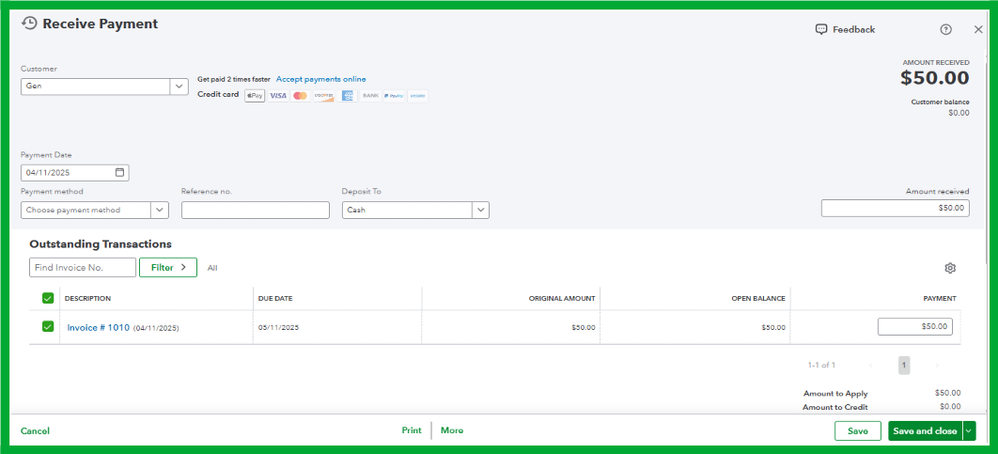Viewport: 998px width, 454px height.
Task: Click the Print option
Action: [x=411, y=430]
